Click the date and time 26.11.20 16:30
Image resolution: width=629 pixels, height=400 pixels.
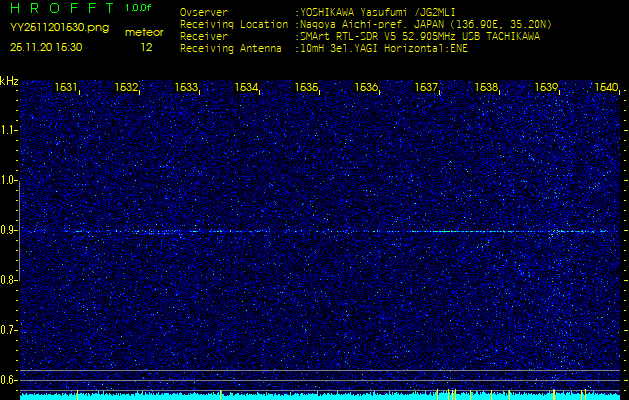[46, 46]
